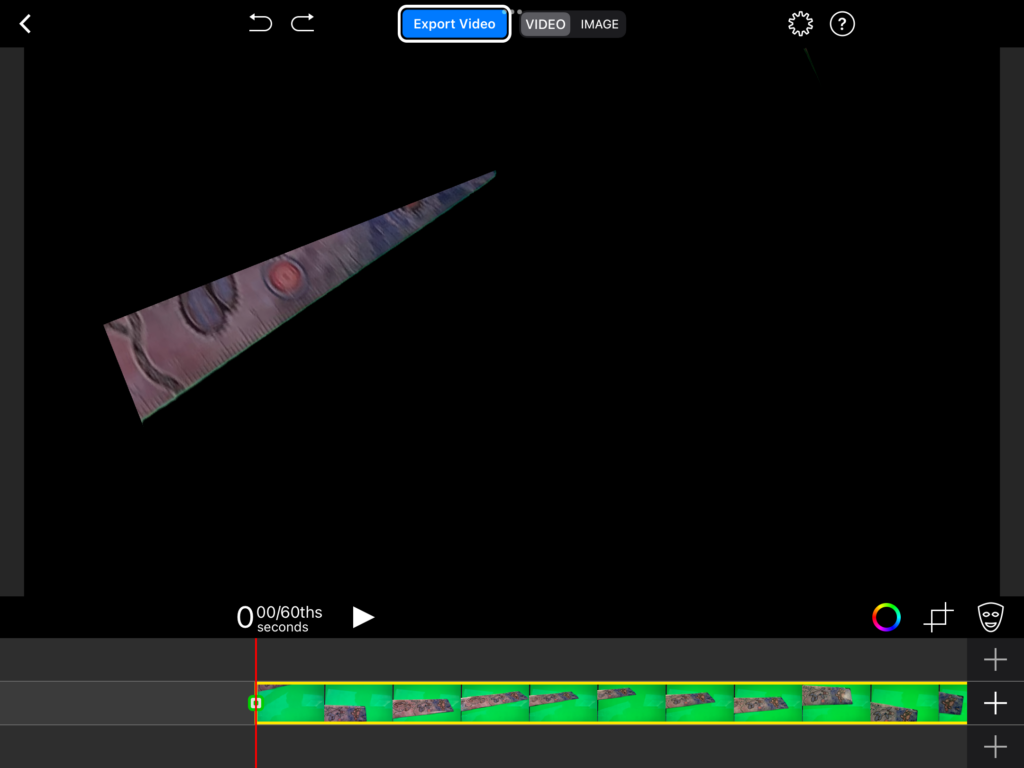The width and height of the screenshot is (1024, 768).
Task: Undo the last edit
Action: 260,23
